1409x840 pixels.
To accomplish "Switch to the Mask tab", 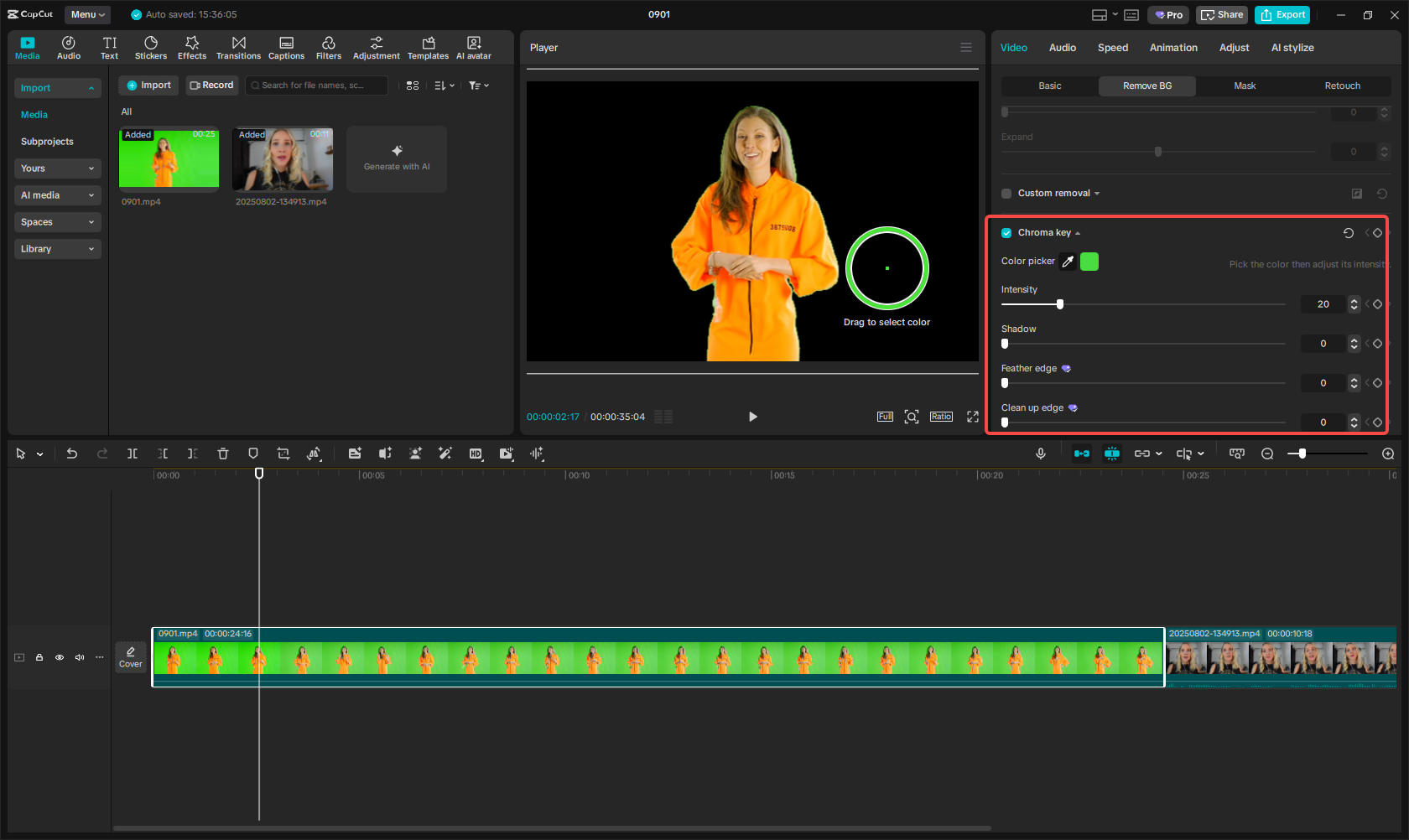I will 1245,86.
